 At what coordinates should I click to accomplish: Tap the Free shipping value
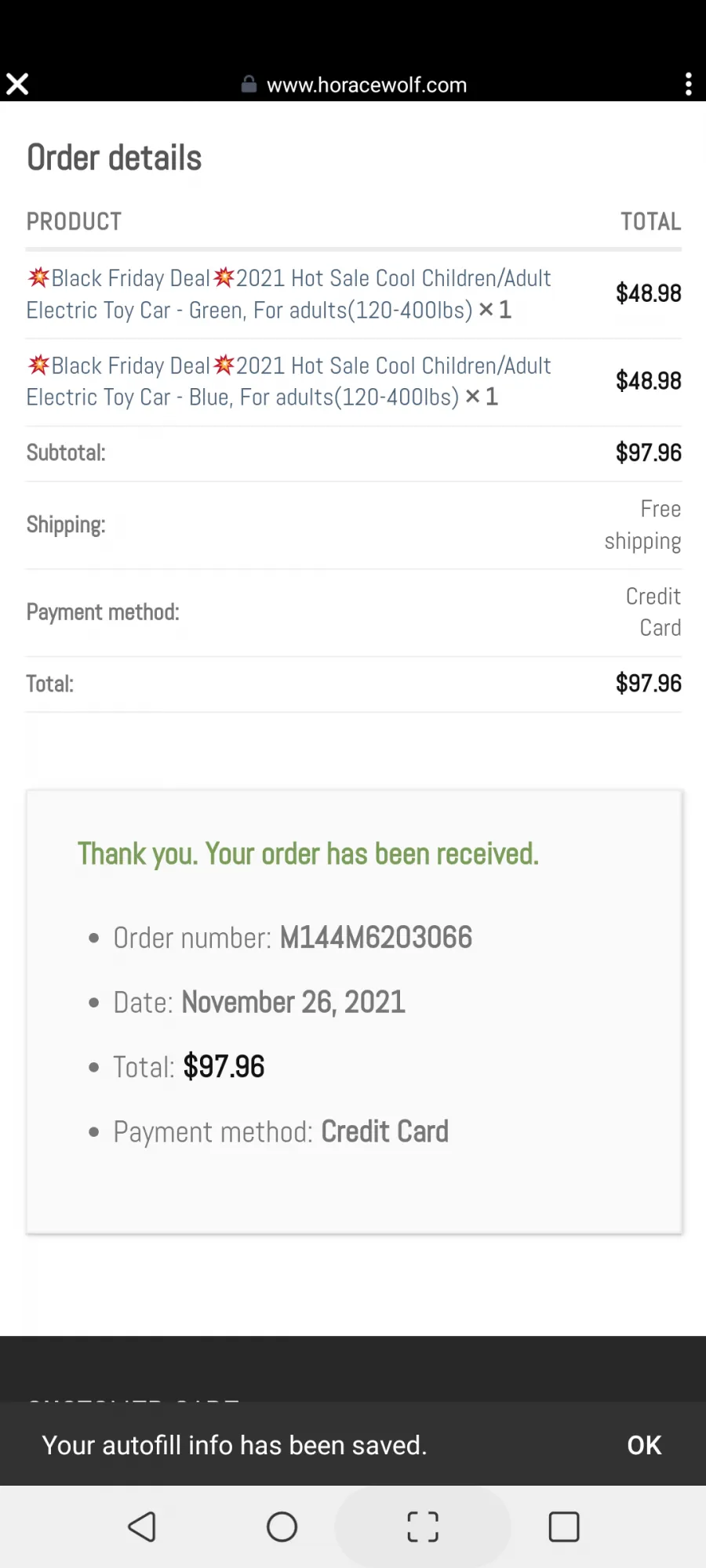[642, 525]
